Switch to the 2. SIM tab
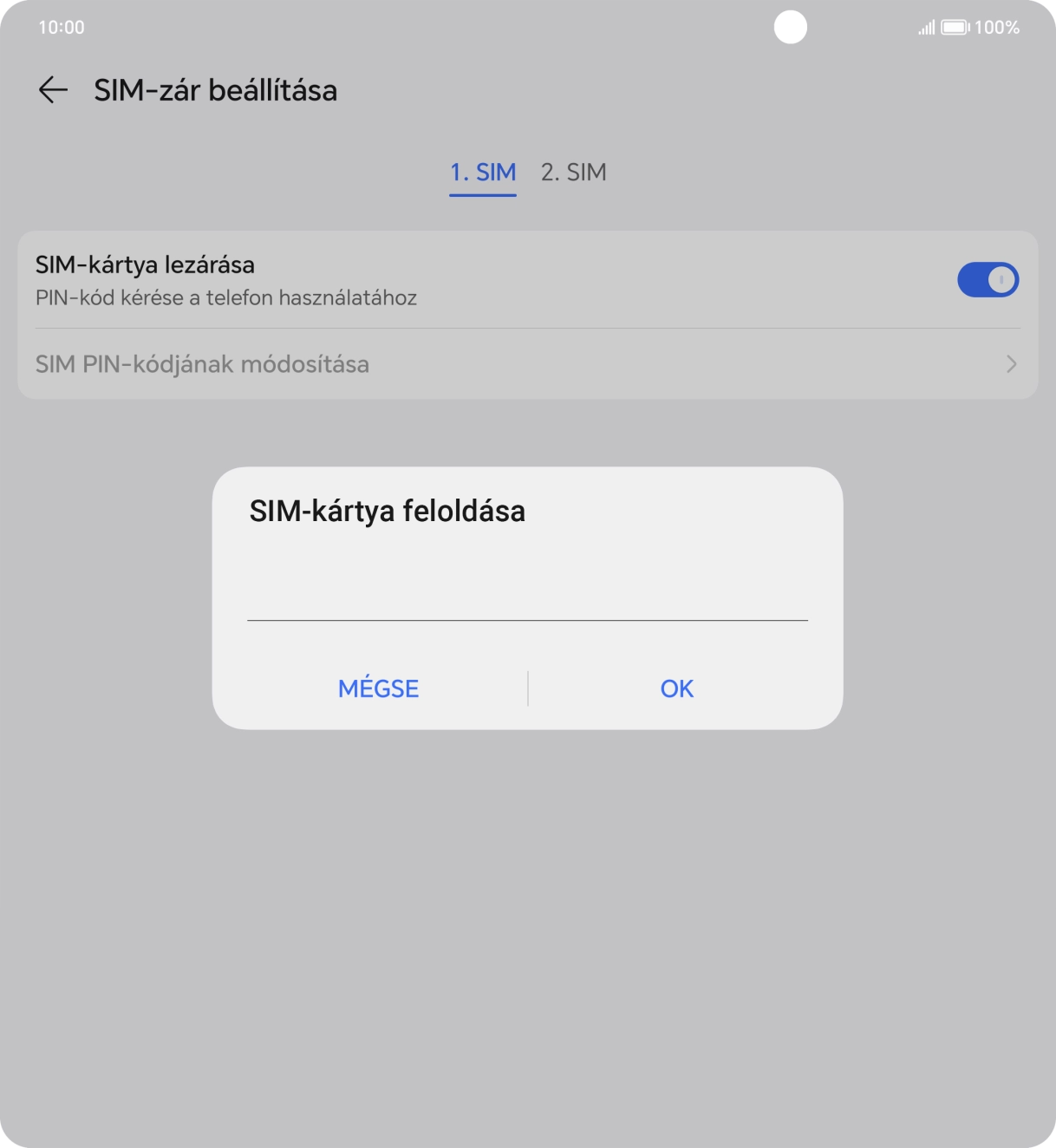The height and width of the screenshot is (1148, 1056). point(573,173)
